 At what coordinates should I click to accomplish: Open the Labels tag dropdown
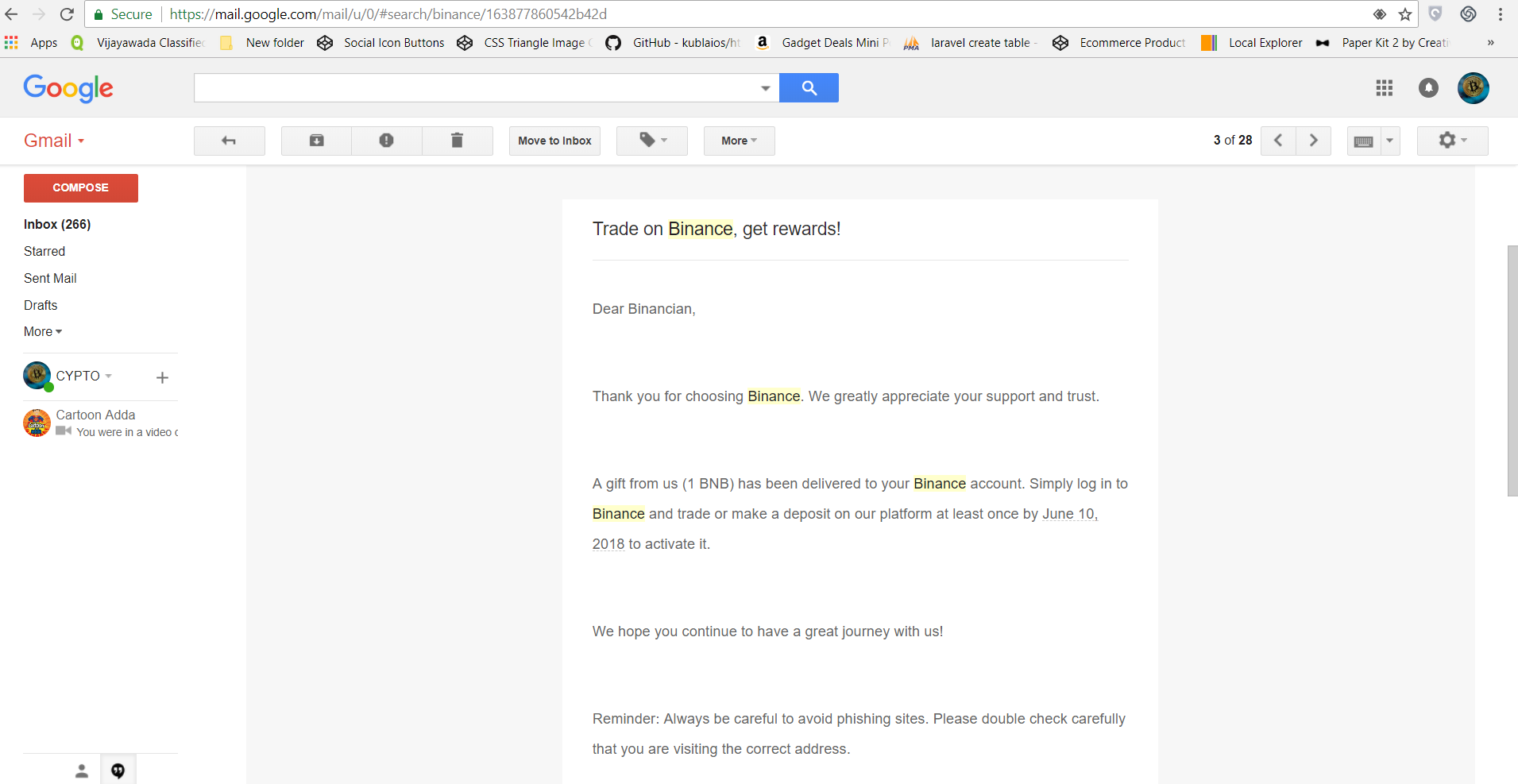pos(652,141)
